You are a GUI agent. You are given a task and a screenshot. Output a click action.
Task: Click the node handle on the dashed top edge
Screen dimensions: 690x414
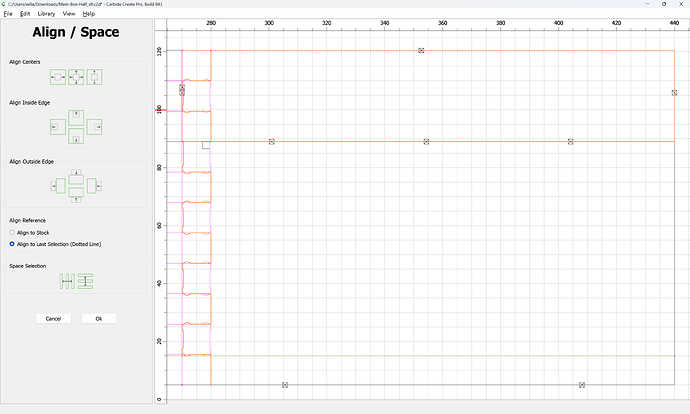[421, 51]
